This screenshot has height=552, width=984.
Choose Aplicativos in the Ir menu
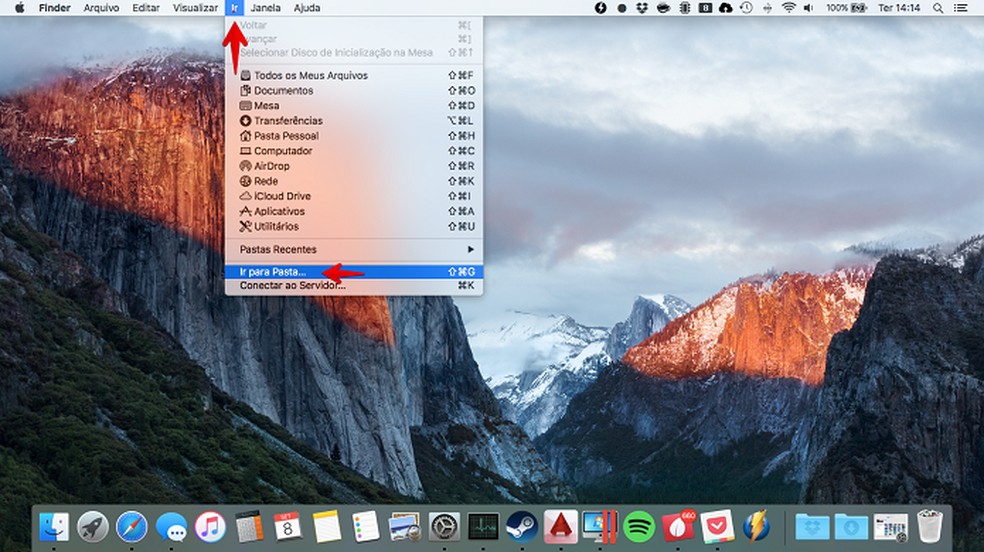(x=354, y=211)
